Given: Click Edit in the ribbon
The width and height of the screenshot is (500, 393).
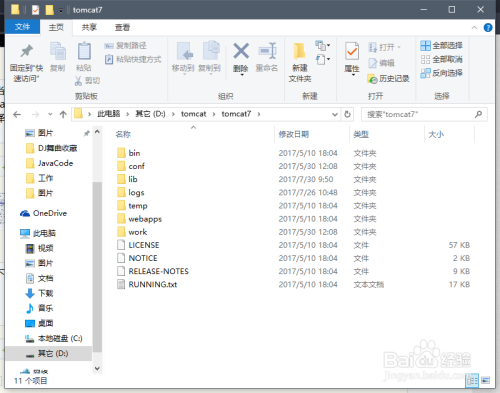Looking at the screenshot, I should click(x=381, y=63).
